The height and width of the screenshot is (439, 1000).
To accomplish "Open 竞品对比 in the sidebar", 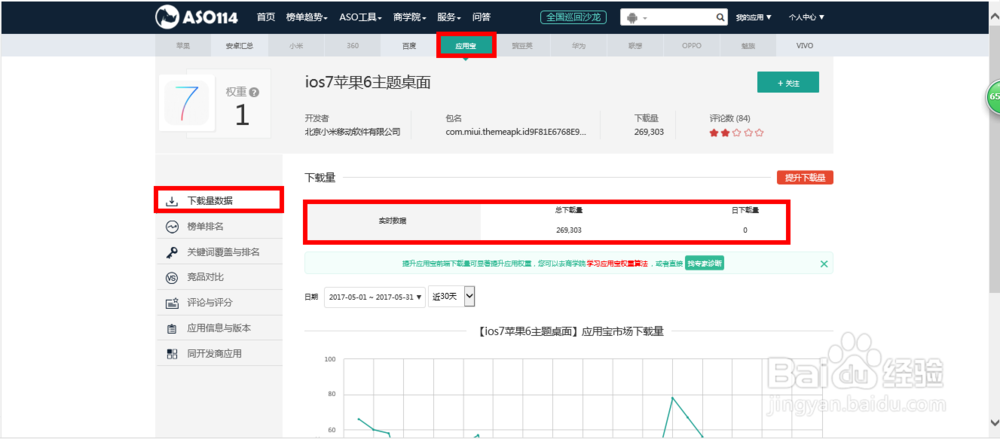I will [x=219, y=277].
